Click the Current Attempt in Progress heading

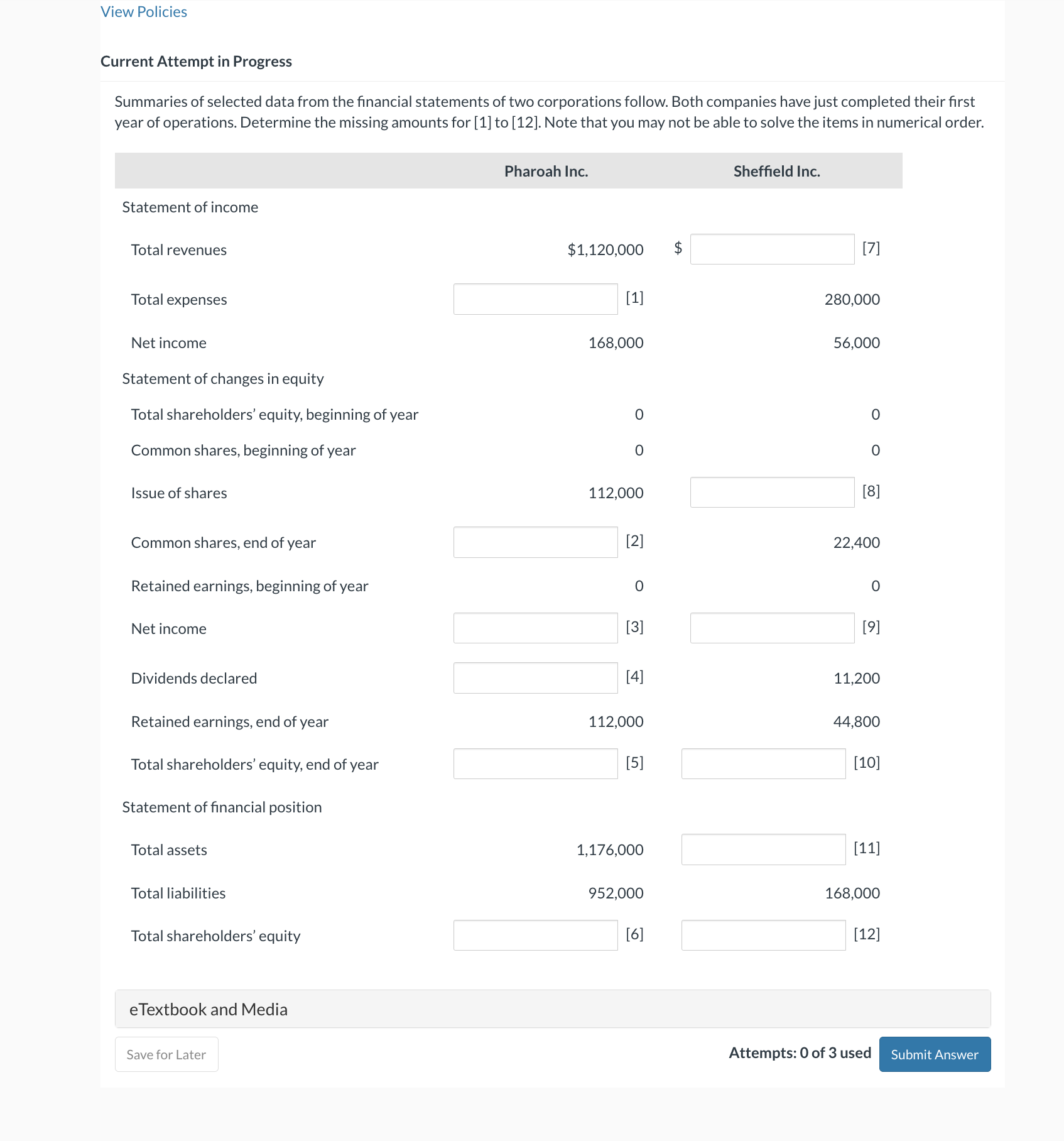coord(196,61)
